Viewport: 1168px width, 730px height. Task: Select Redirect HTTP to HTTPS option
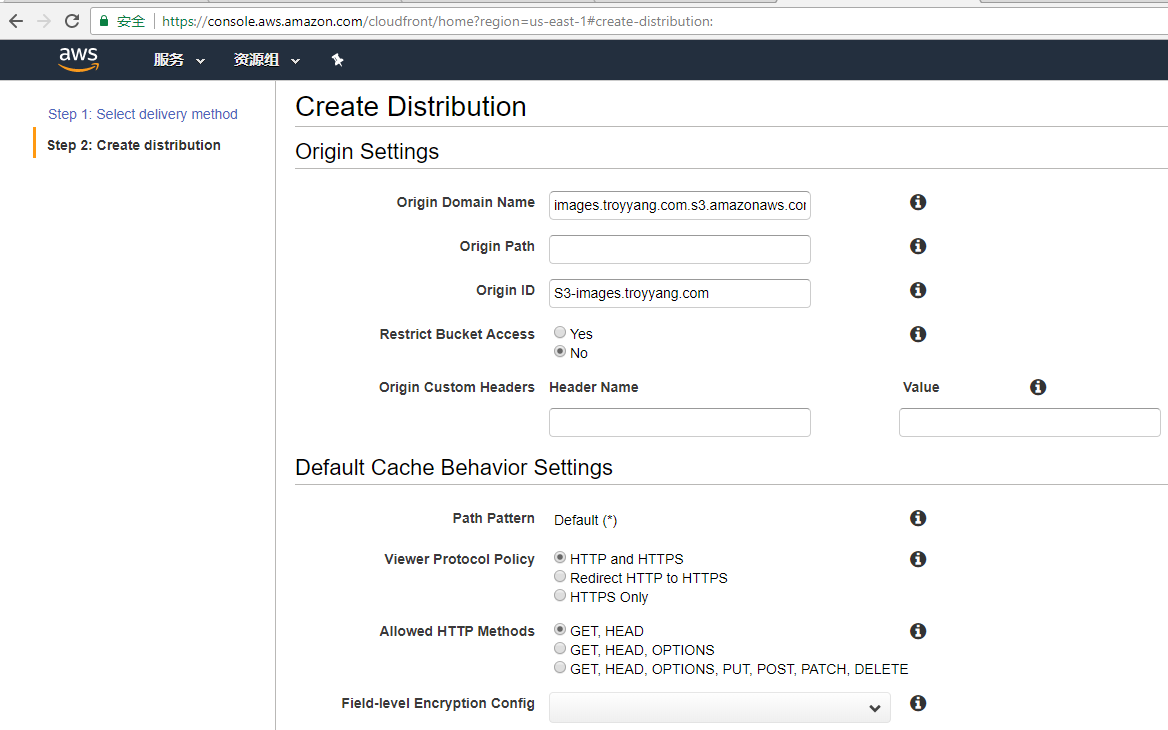click(560, 577)
